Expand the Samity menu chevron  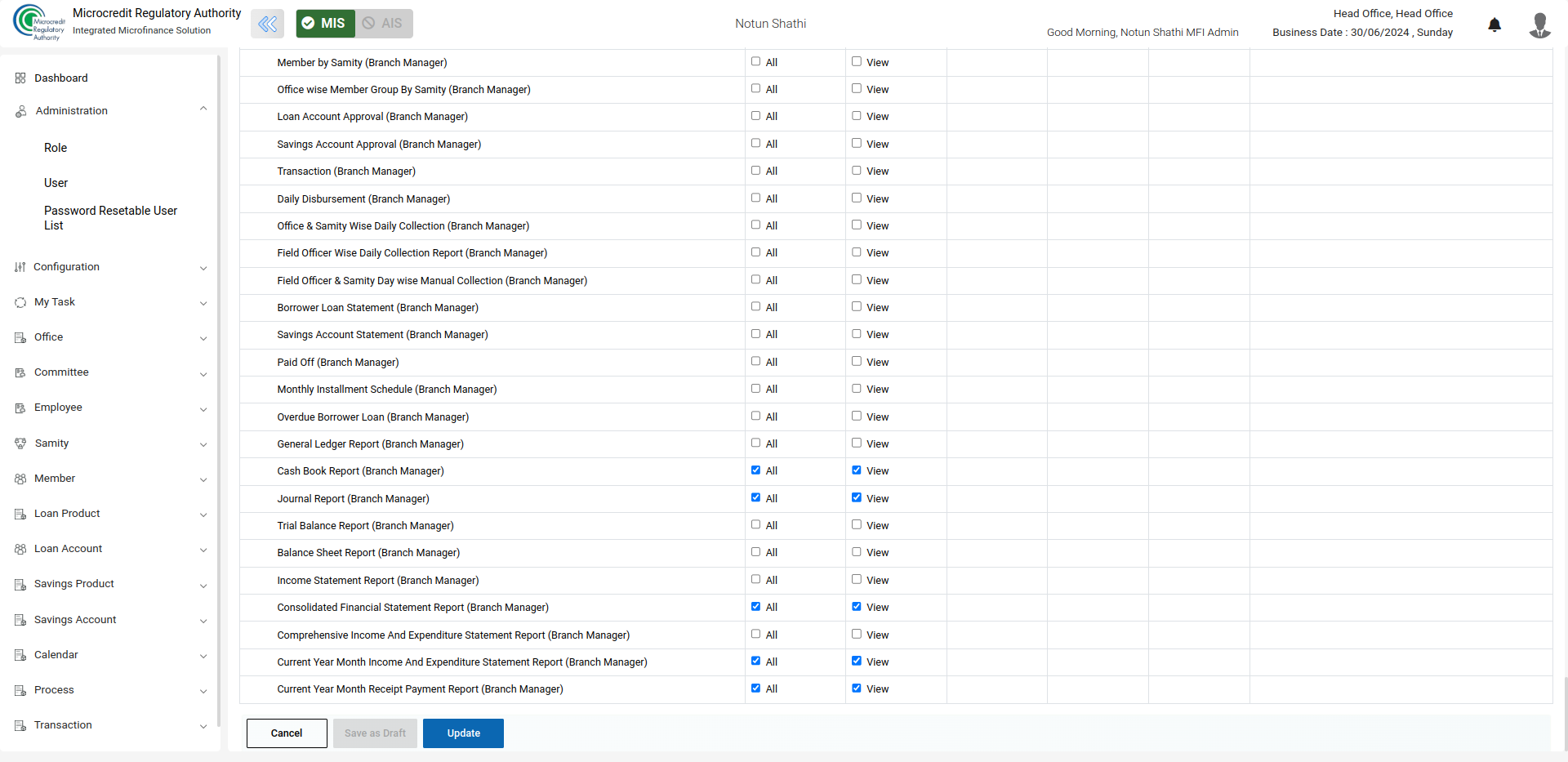(x=203, y=444)
